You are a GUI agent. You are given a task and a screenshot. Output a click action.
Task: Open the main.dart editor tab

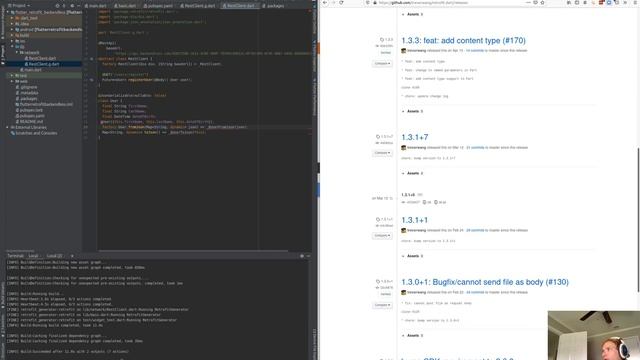click(x=96, y=6)
